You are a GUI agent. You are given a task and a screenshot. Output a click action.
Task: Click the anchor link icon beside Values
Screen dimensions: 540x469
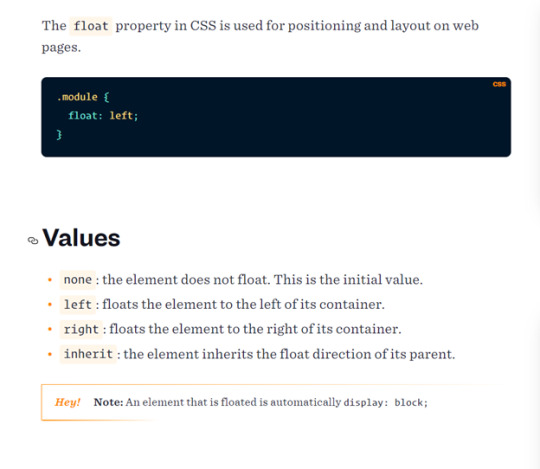click(x=33, y=240)
